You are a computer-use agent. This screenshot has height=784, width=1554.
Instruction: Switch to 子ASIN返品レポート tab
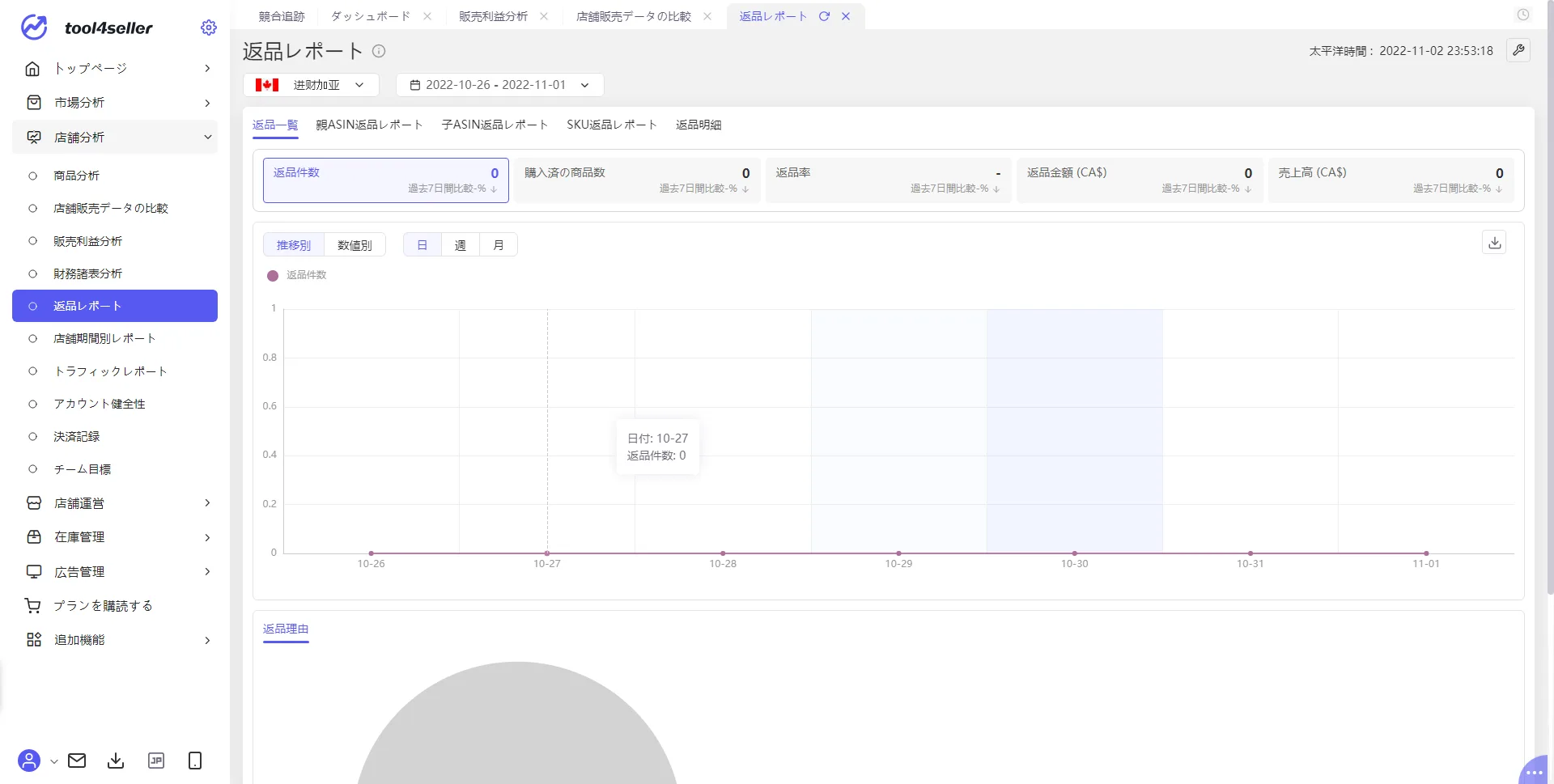(495, 125)
